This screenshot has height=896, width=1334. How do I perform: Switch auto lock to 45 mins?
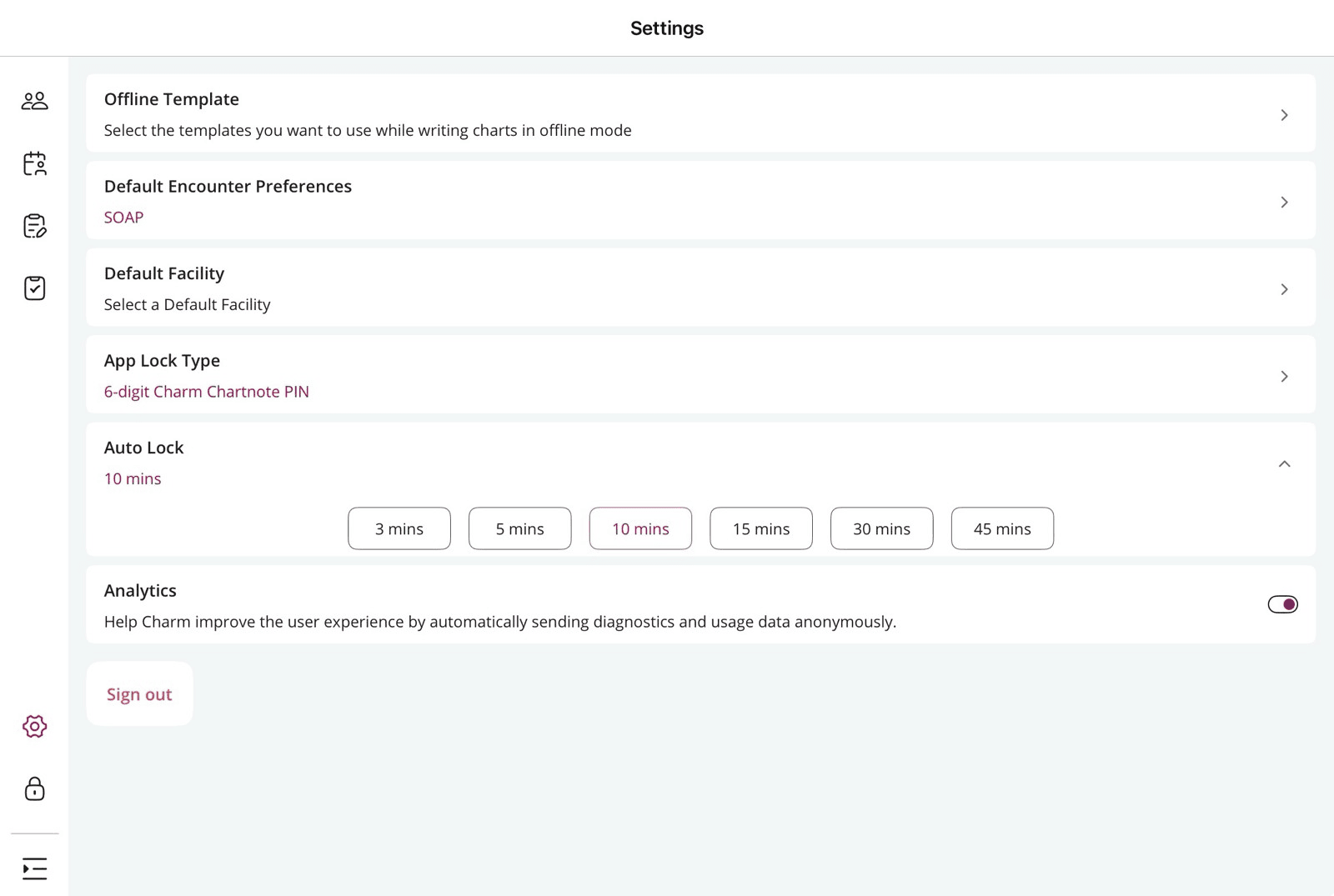click(1002, 528)
